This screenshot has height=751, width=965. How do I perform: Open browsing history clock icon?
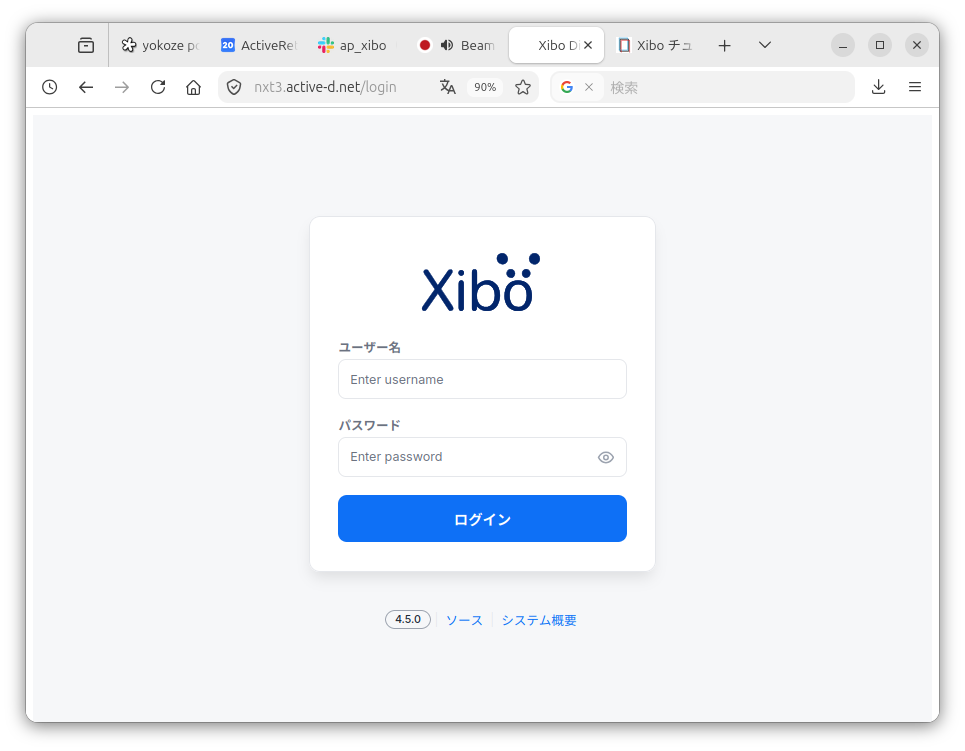(x=50, y=87)
